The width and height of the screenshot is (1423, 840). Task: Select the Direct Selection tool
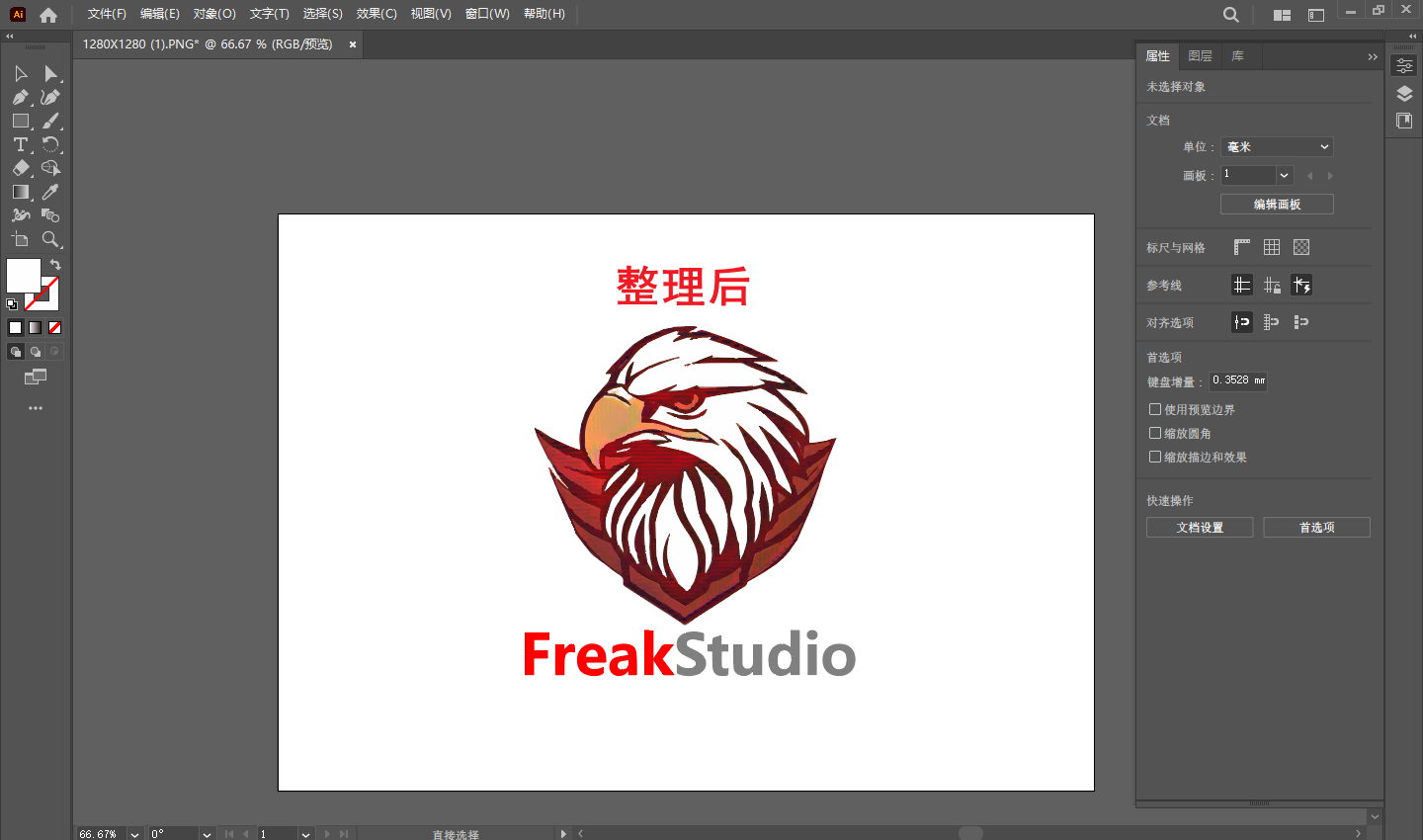pos(51,74)
